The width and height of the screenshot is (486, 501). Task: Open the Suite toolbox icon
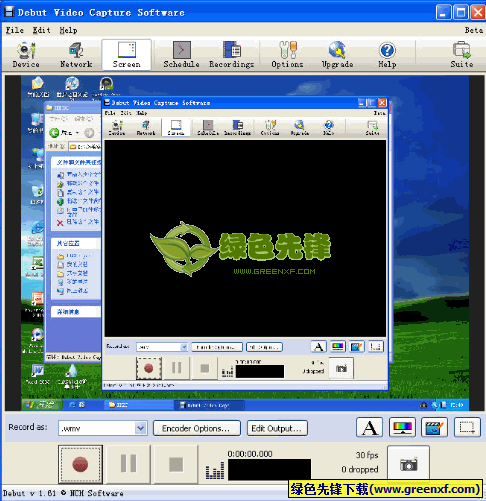[462, 55]
